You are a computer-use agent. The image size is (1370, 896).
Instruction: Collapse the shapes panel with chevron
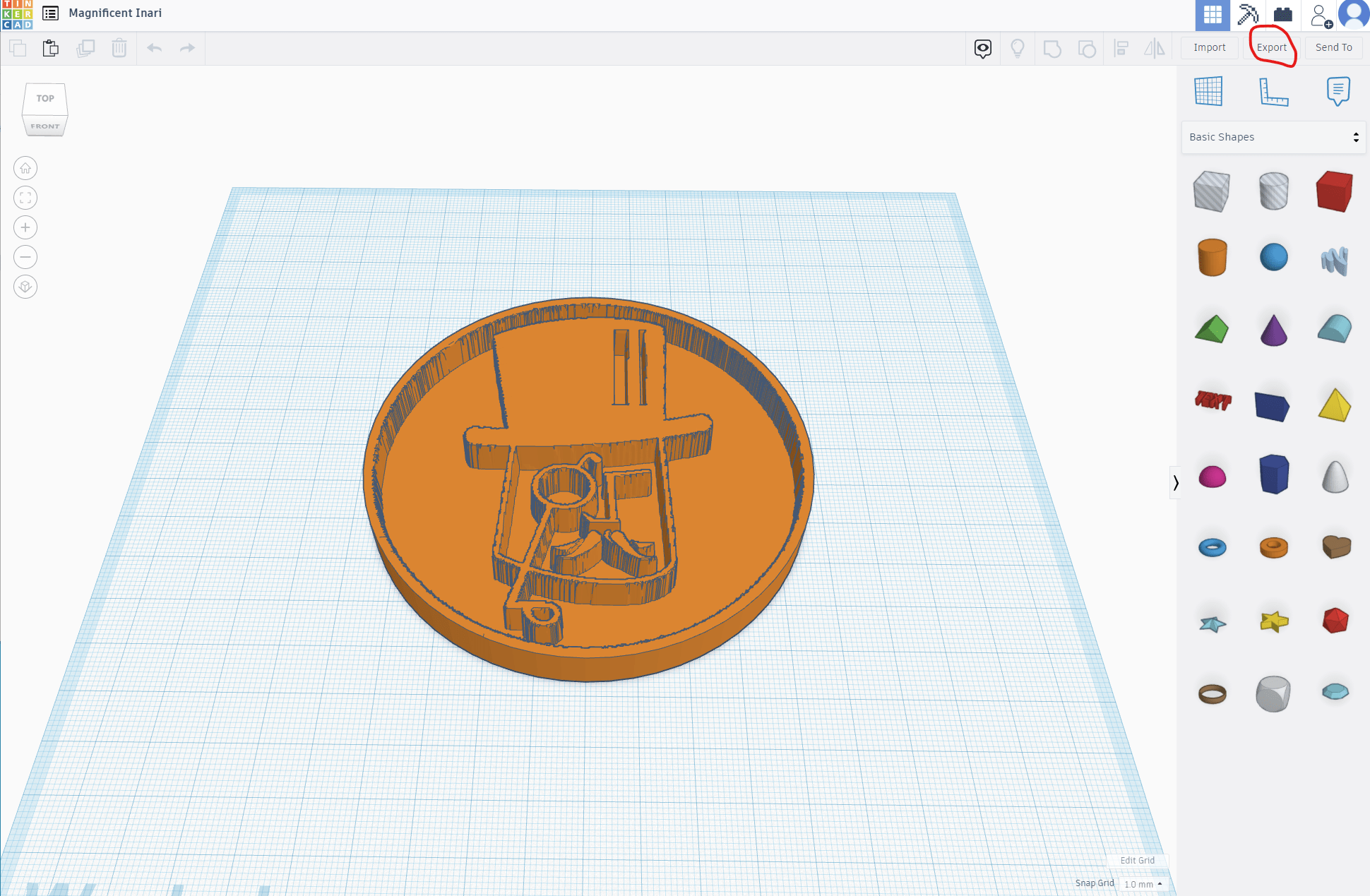pyautogui.click(x=1175, y=483)
